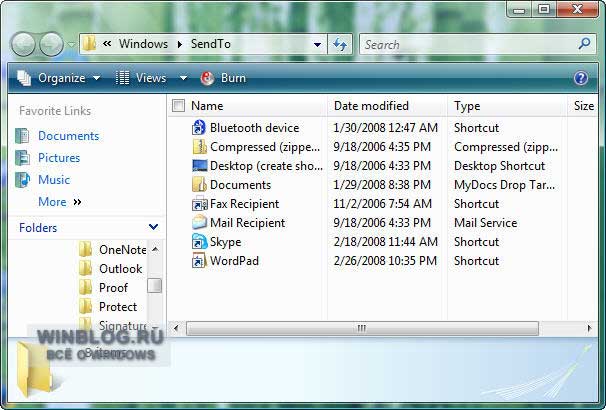Toggle the select-all checkbox in header
The height and width of the screenshot is (410, 606).
(178, 105)
